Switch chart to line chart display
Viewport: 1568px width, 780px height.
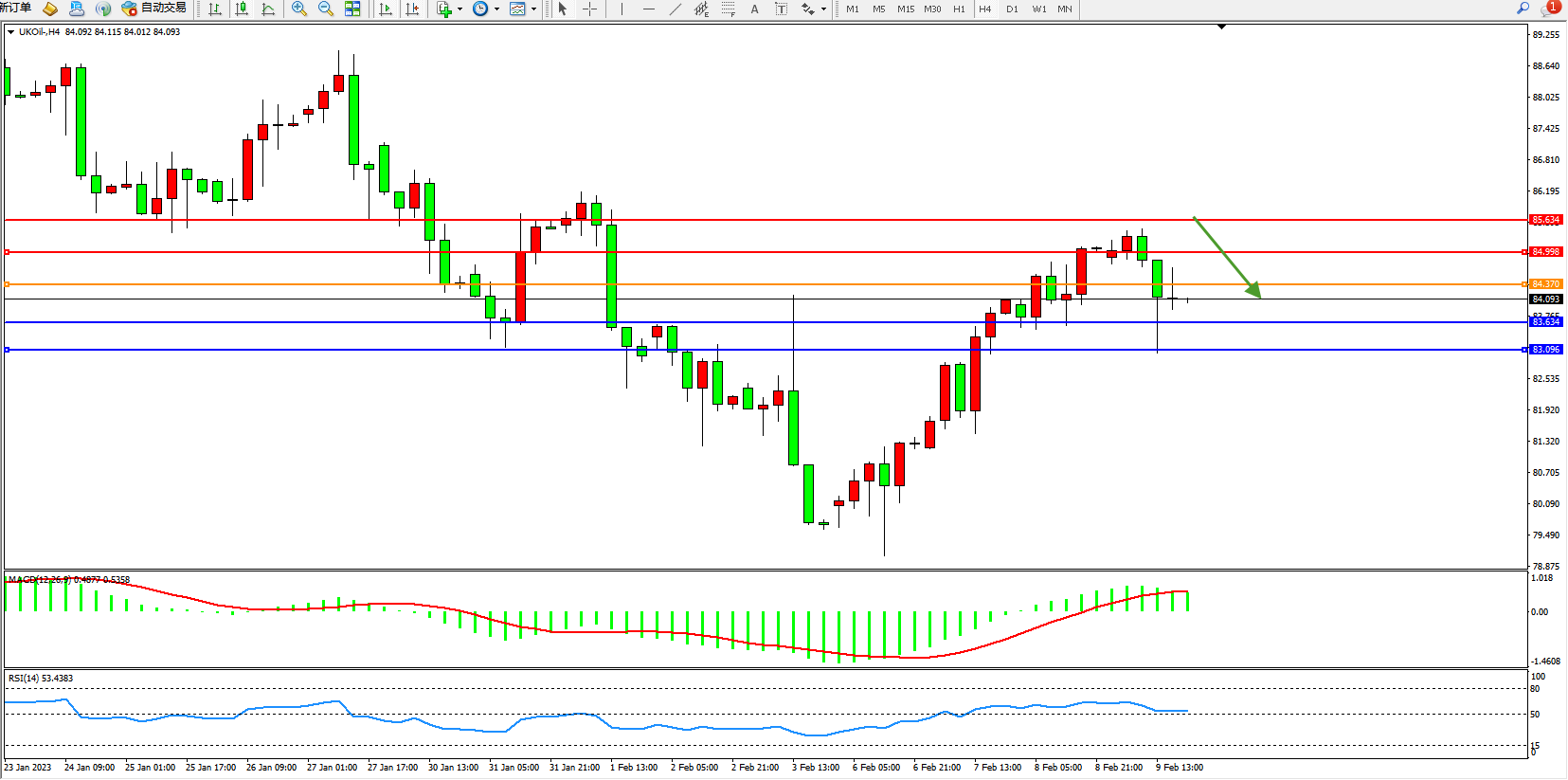[268, 9]
